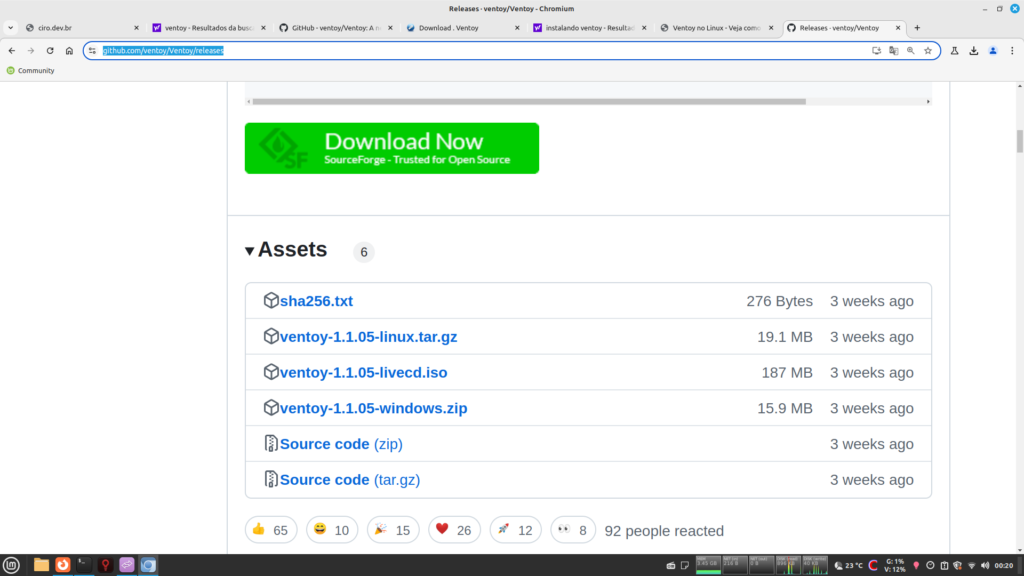Image resolution: width=1024 pixels, height=576 pixels.
Task: Toggle the thumbs up reaction
Action: (x=270, y=530)
